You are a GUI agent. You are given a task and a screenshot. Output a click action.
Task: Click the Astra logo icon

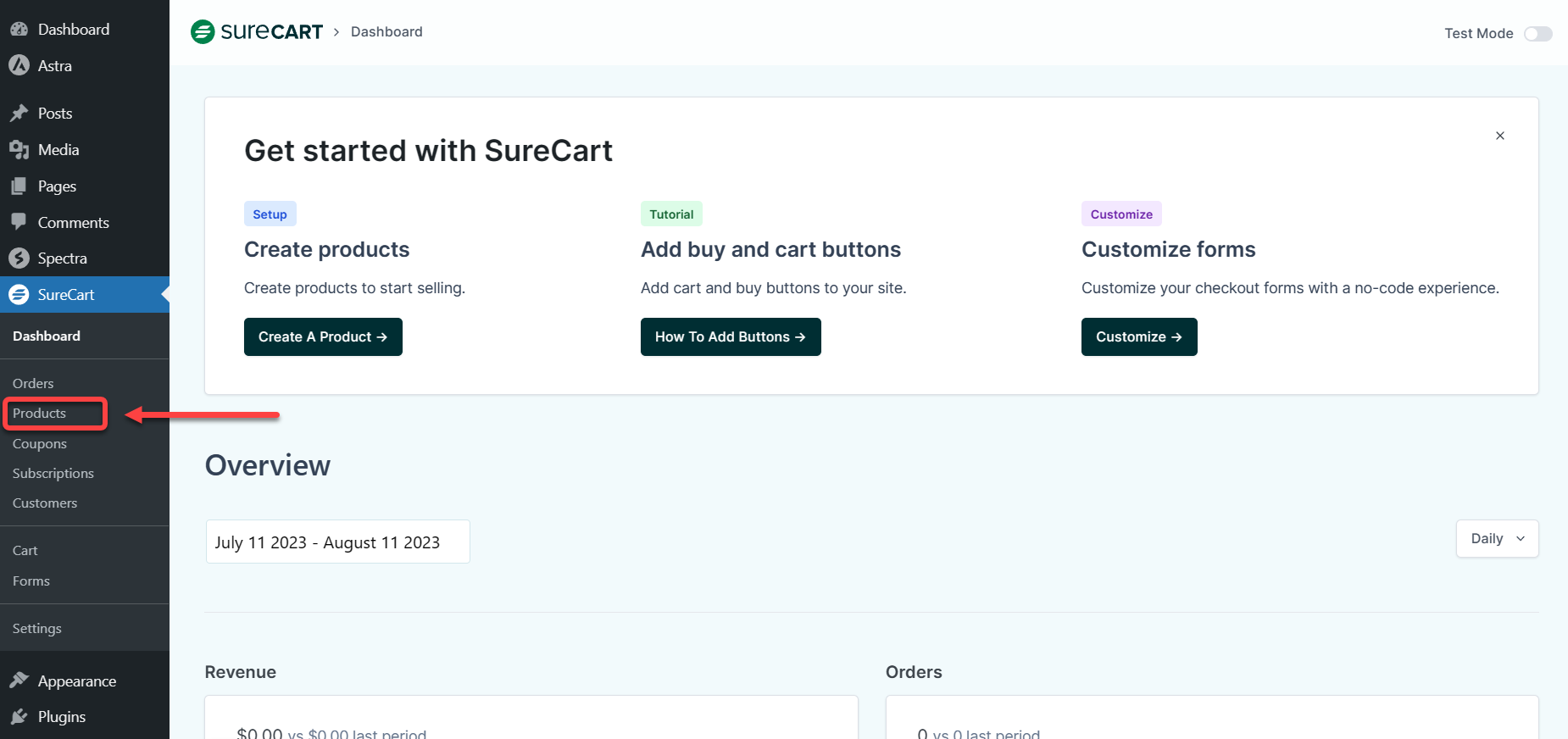coord(19,65)
